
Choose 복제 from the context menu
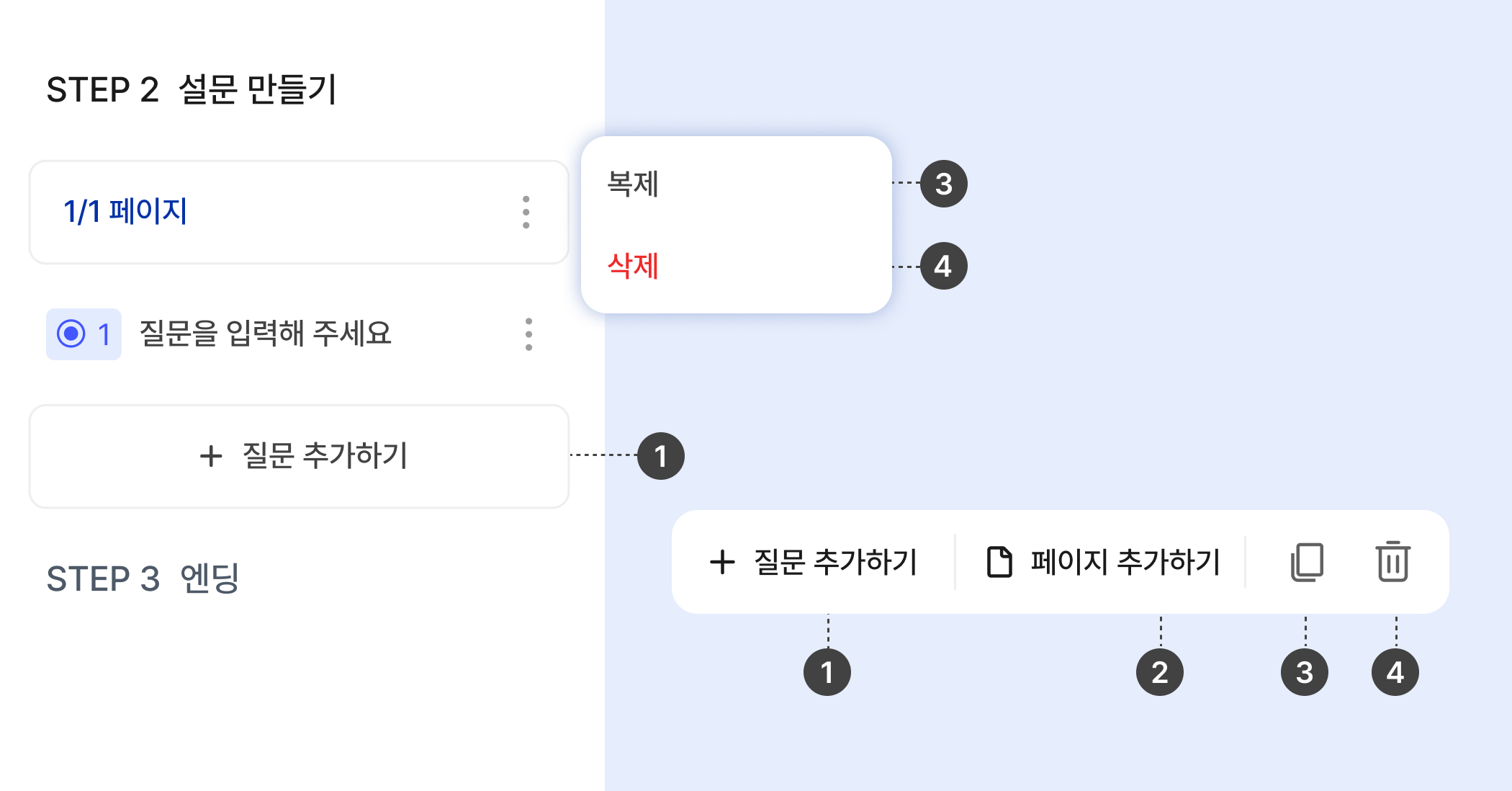click(x=633, y=184)
